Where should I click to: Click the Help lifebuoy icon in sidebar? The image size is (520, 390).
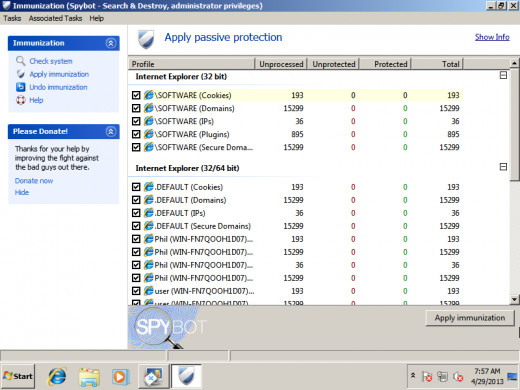pos(21,100)
